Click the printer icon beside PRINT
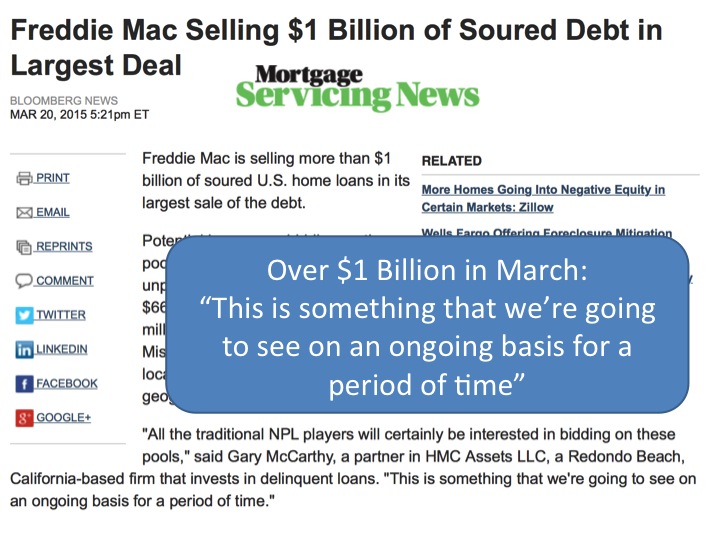The image size is (720, 540). pyautogui.click(x=24, y=178)
